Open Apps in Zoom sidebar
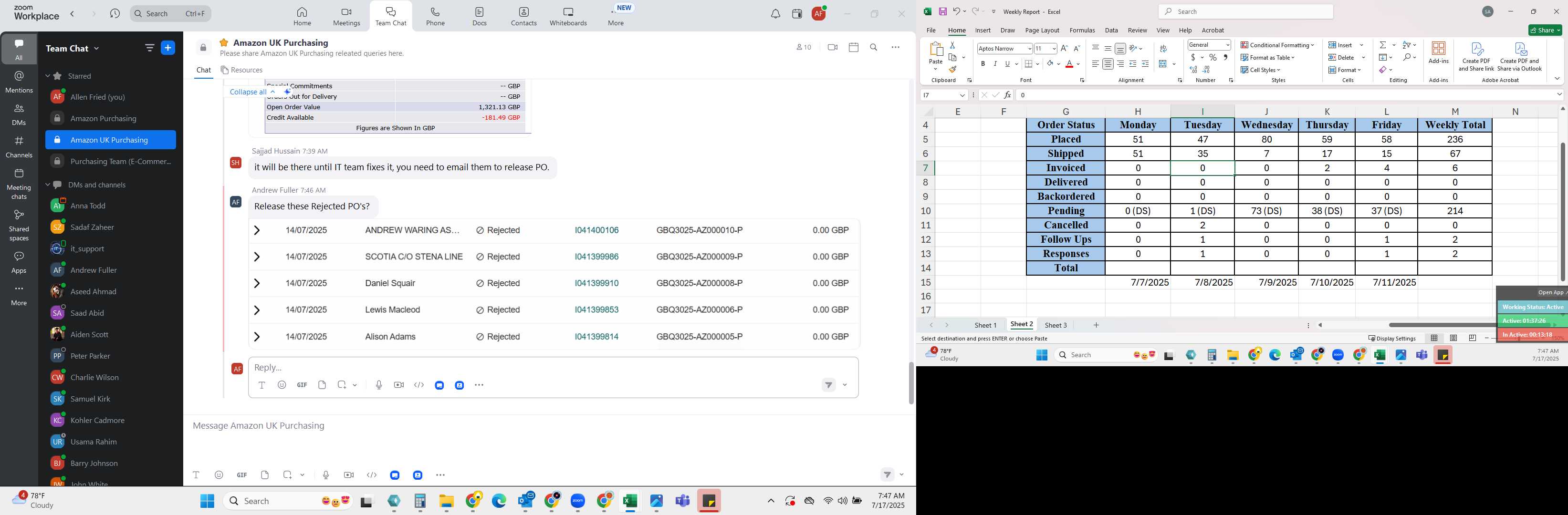This screenshot has height=515, width=1568. (19, 263)
